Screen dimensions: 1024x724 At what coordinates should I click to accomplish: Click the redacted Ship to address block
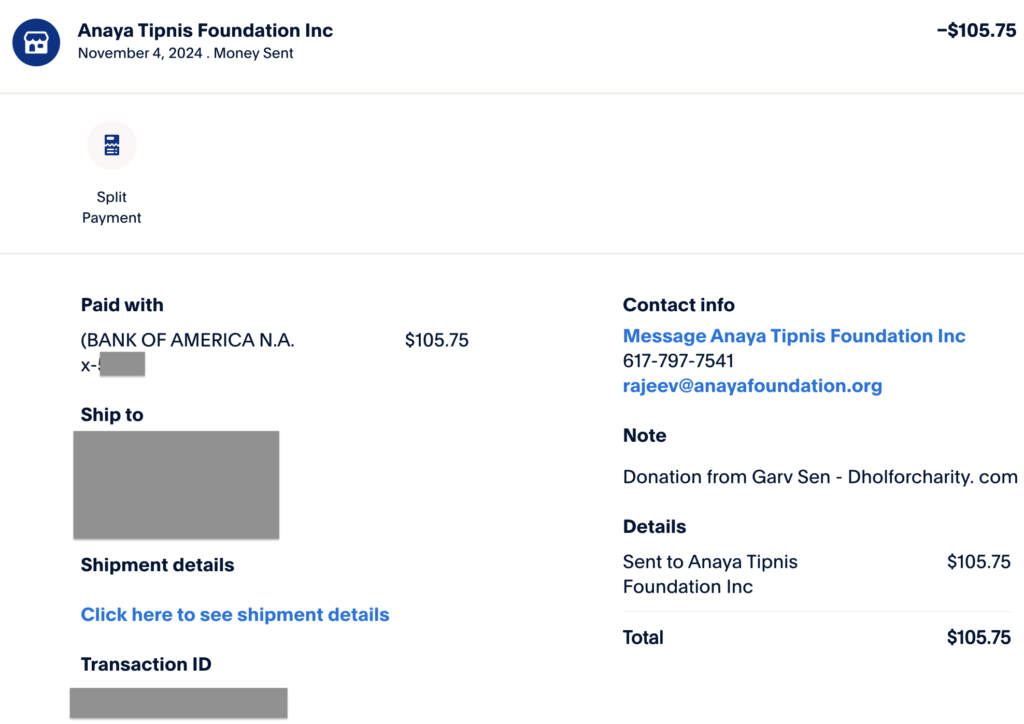click(176, 485)
